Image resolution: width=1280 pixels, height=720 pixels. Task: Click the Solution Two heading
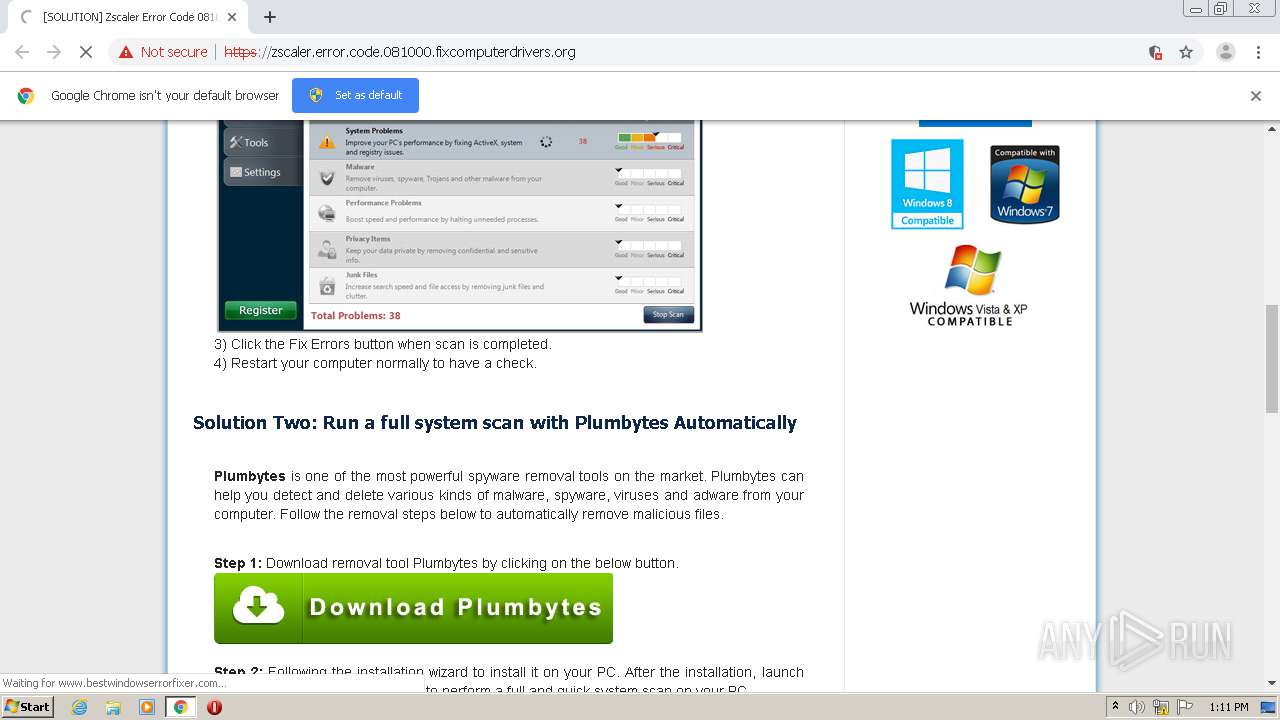[x=495, y=423]
